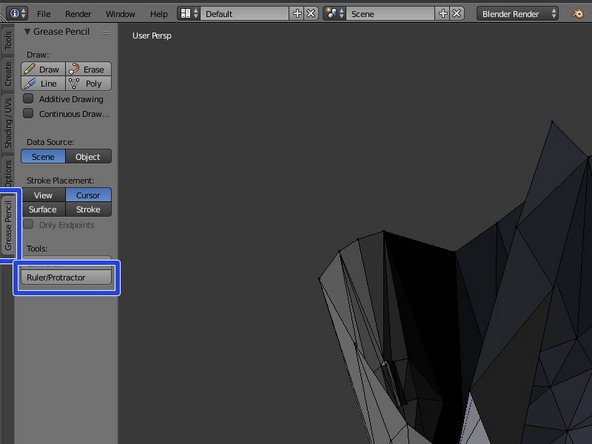
Task: Set stroke placement to Surface
Action: [43, 210]
